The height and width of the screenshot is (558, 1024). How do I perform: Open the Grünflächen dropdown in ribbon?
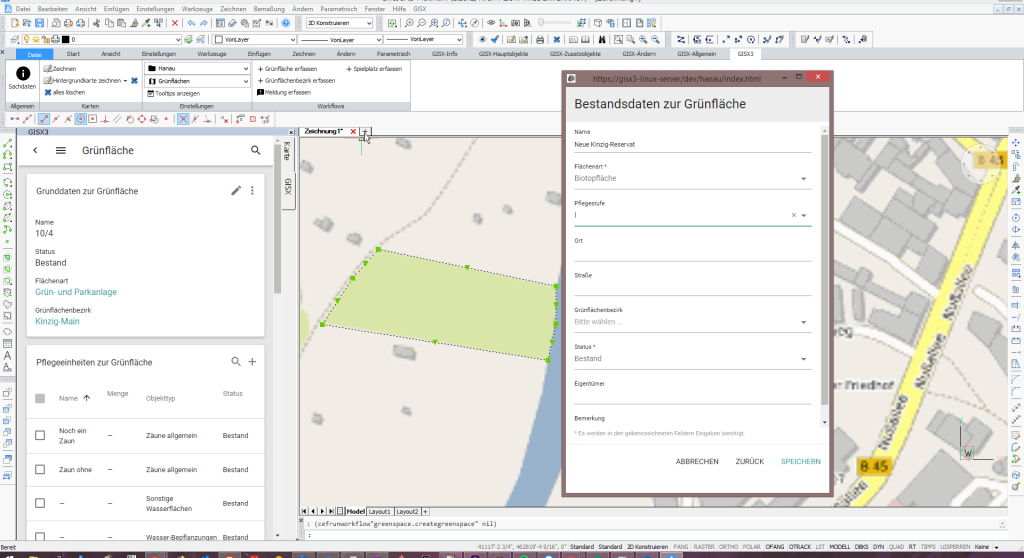tap(197, 81)
